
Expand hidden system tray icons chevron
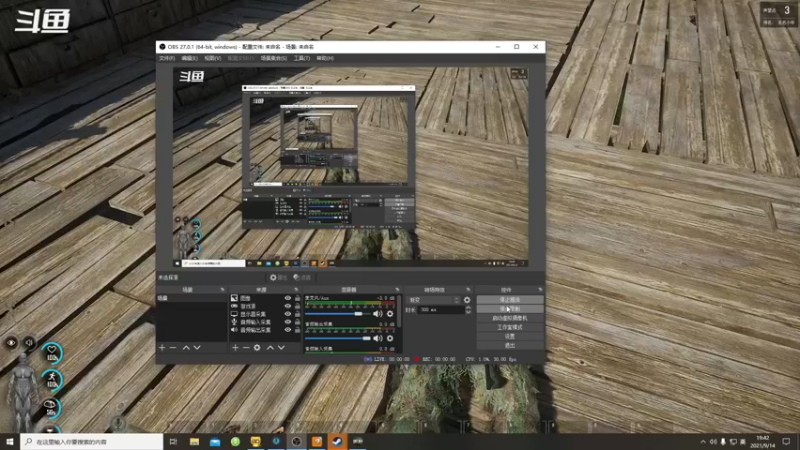pyautogui.click(x=703, y=442)
